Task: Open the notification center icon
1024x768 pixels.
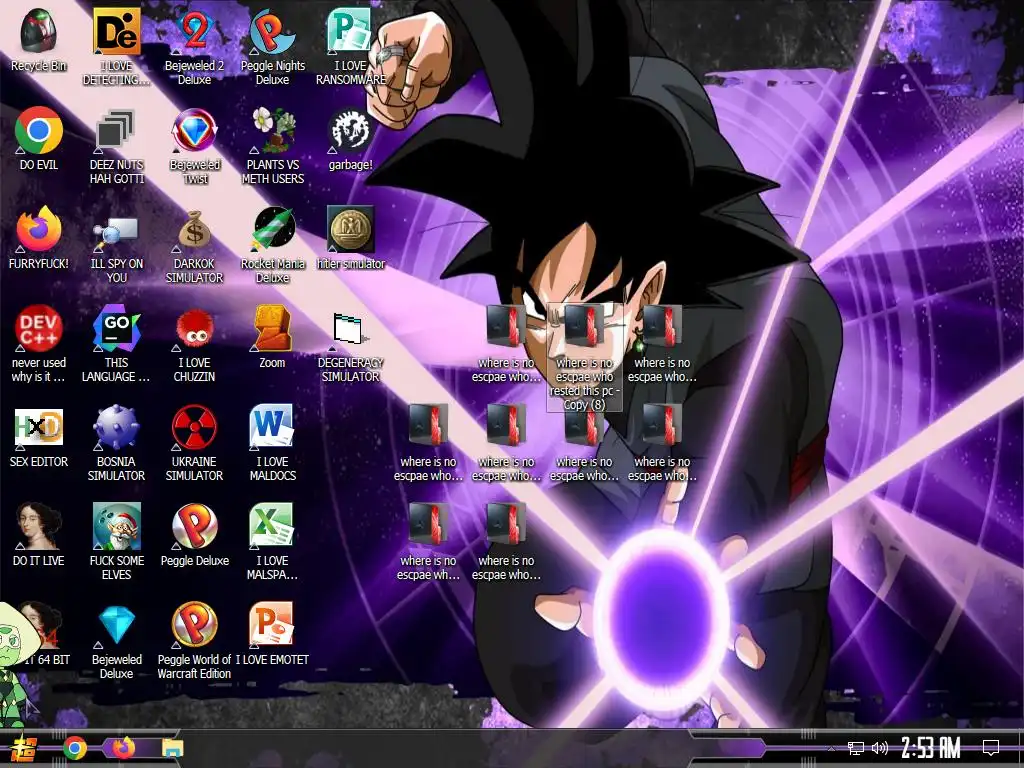Action: (991, 747)
